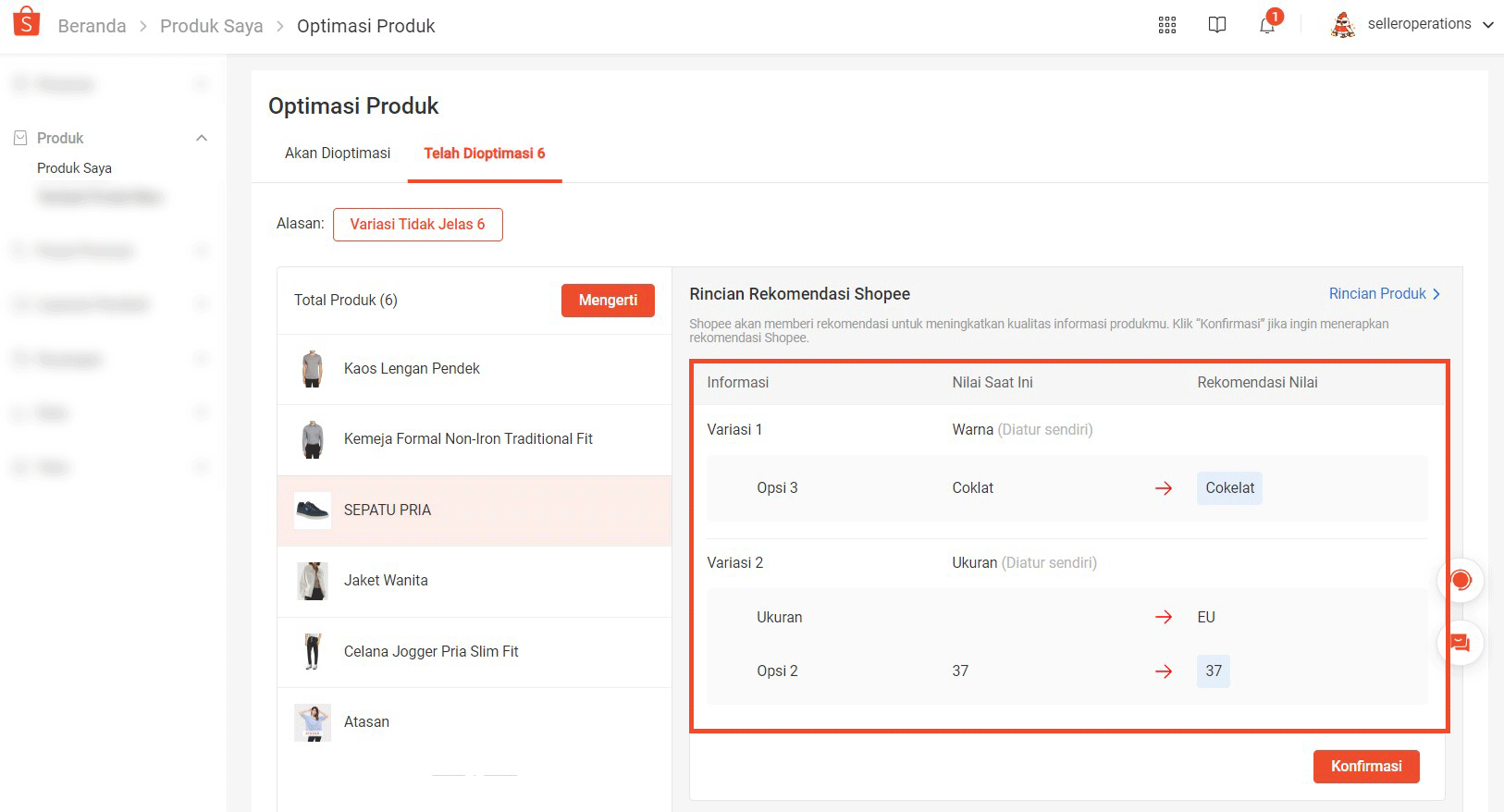The width and height of the screenshot is (1504, 812).
Task: Click the floating red support bubble icon
Action: (1461, 581)
